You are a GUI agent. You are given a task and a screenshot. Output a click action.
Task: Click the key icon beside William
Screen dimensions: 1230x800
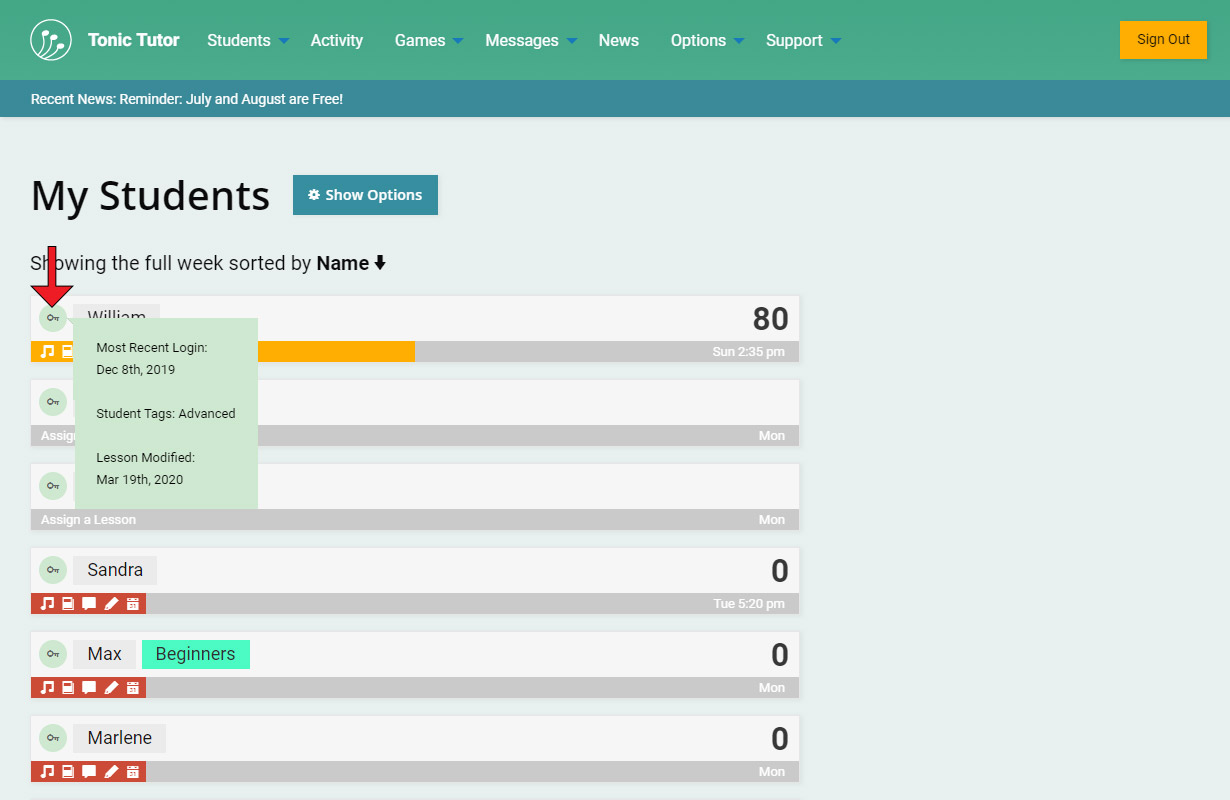click(x=53, y=318)
